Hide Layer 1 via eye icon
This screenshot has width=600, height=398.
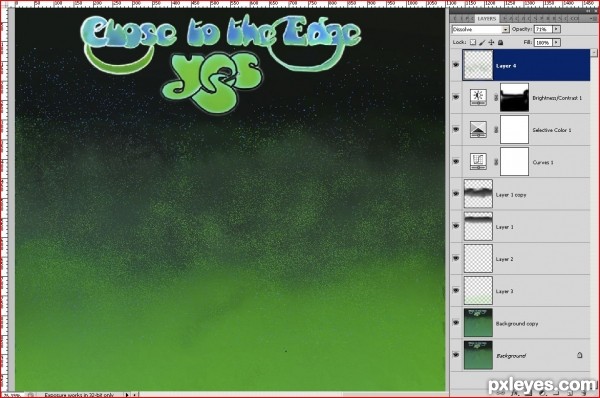pos(456,226)
